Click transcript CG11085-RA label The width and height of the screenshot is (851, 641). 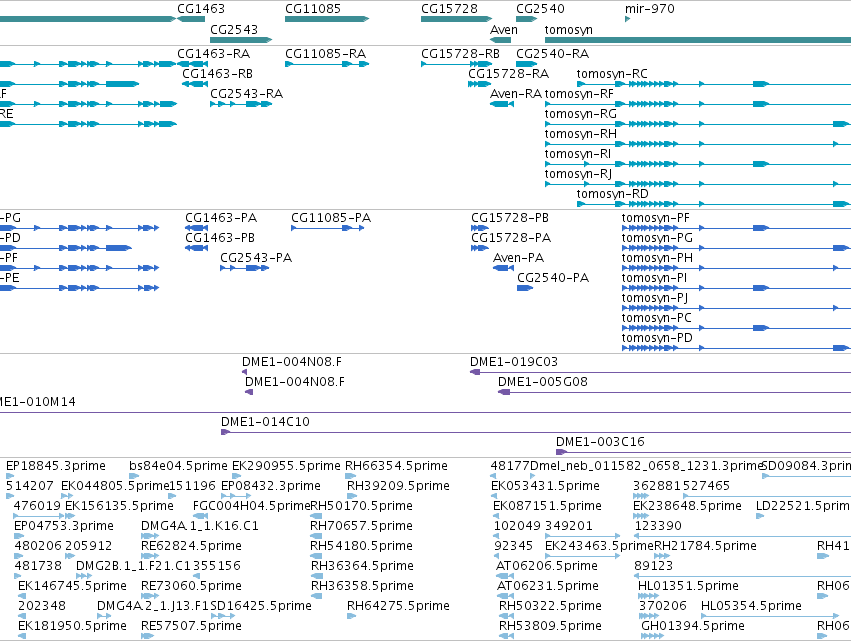pyautogui.click(x=326, y=54)
